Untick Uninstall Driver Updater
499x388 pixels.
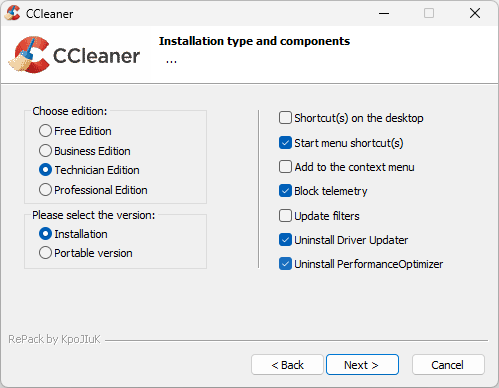tap(285, 240)
